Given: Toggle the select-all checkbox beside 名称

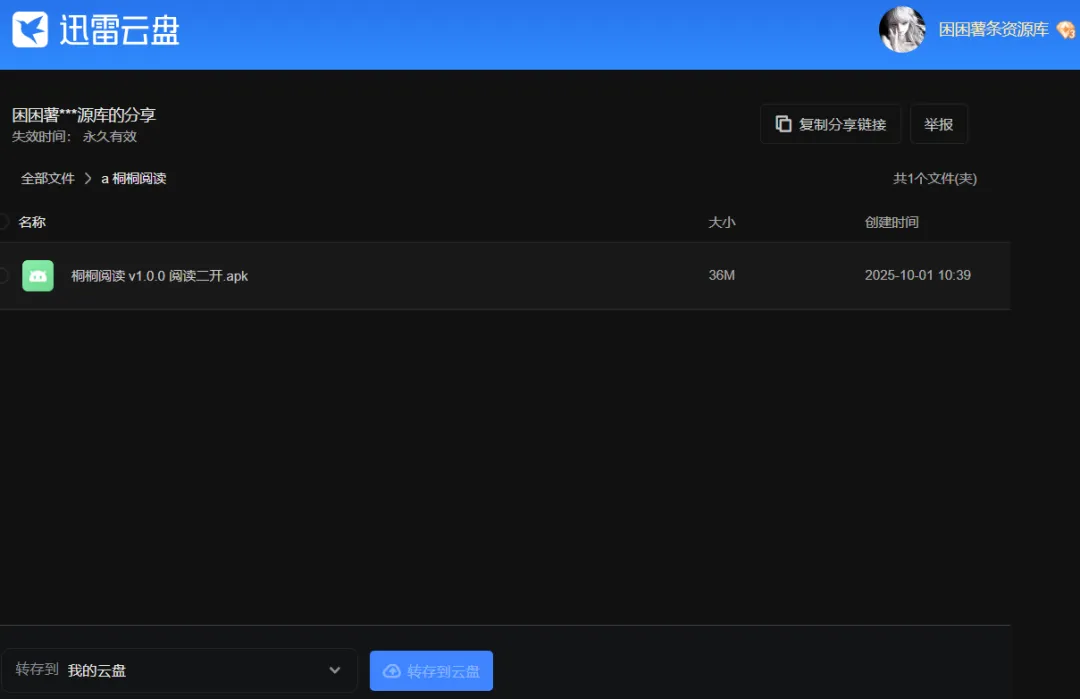Looking at the screenshot, I should tap(3, 222).
